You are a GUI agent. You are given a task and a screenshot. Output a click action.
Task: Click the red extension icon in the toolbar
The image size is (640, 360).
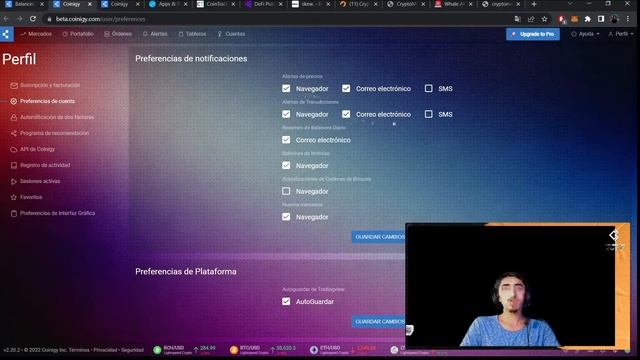[x=562, y=19]
